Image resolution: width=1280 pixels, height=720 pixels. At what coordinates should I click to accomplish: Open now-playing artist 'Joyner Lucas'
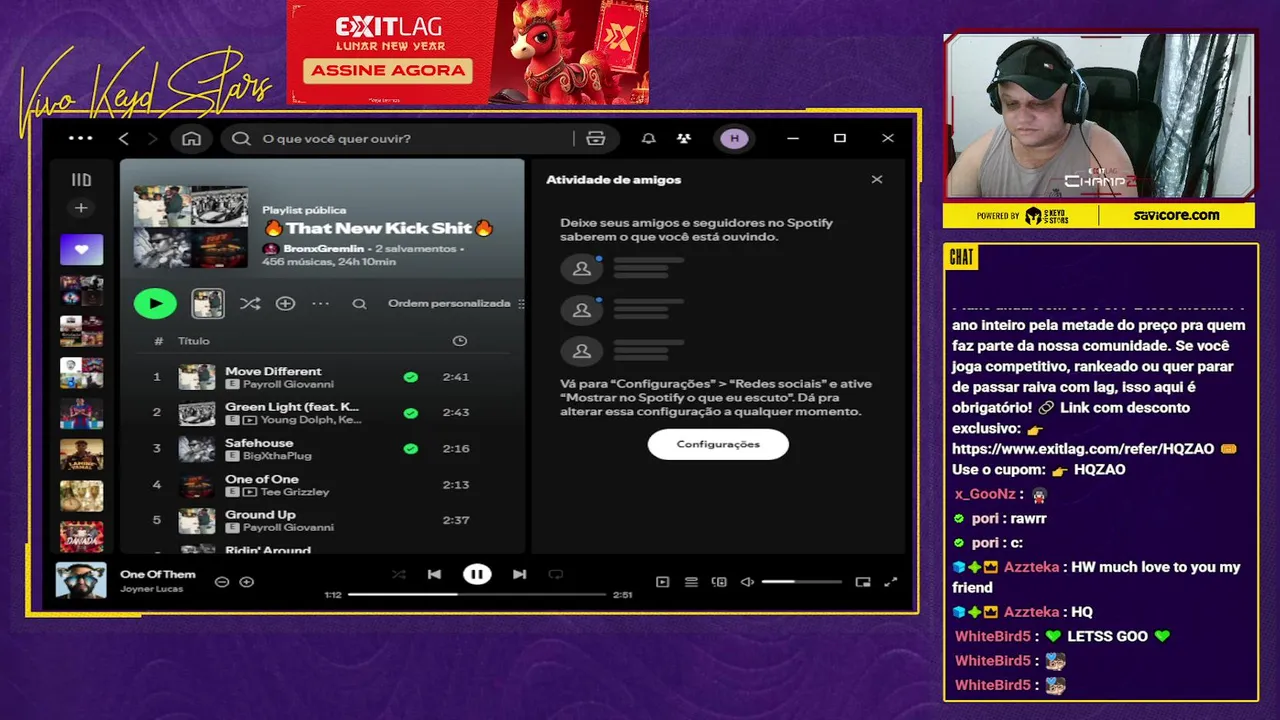coord(151,589)
